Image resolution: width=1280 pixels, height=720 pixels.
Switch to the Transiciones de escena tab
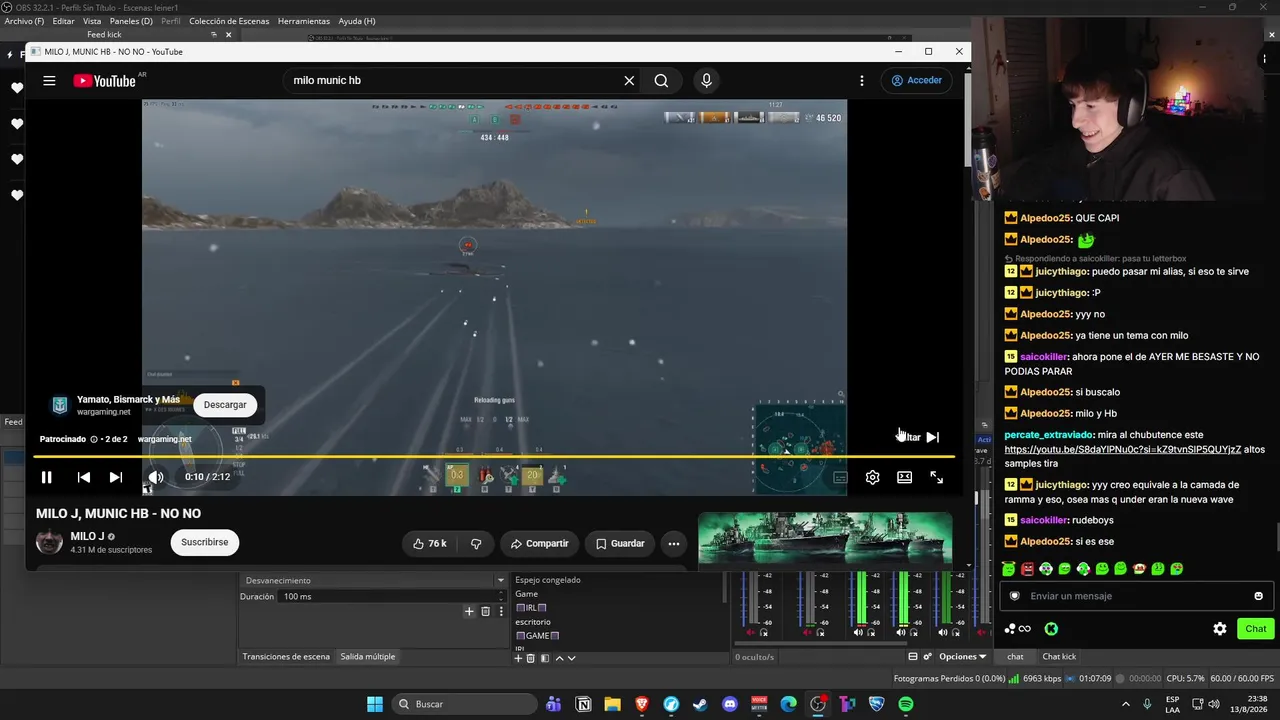pyautogui.click(x=286, y=657)
